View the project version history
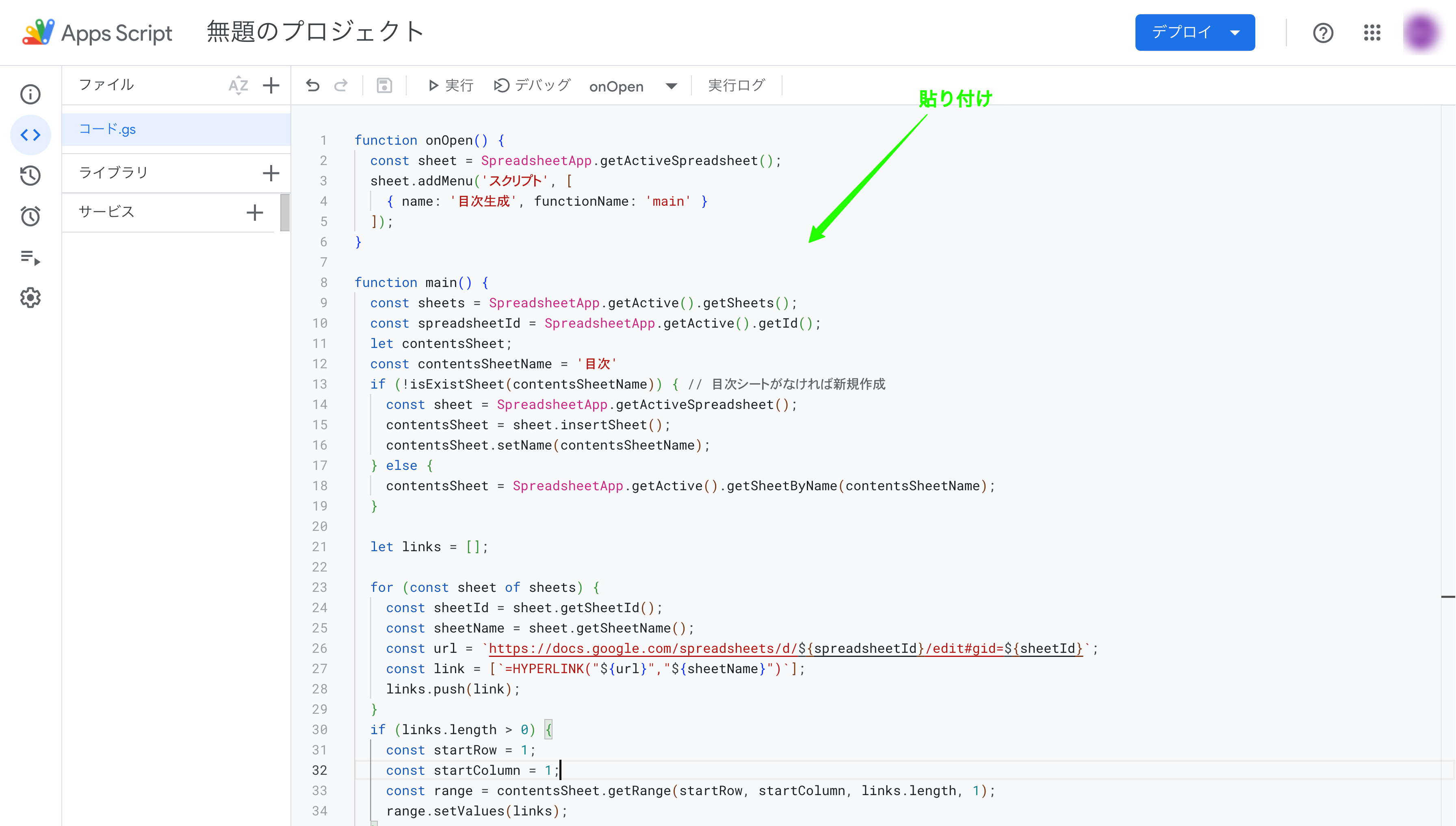 (x=30, y=176)
